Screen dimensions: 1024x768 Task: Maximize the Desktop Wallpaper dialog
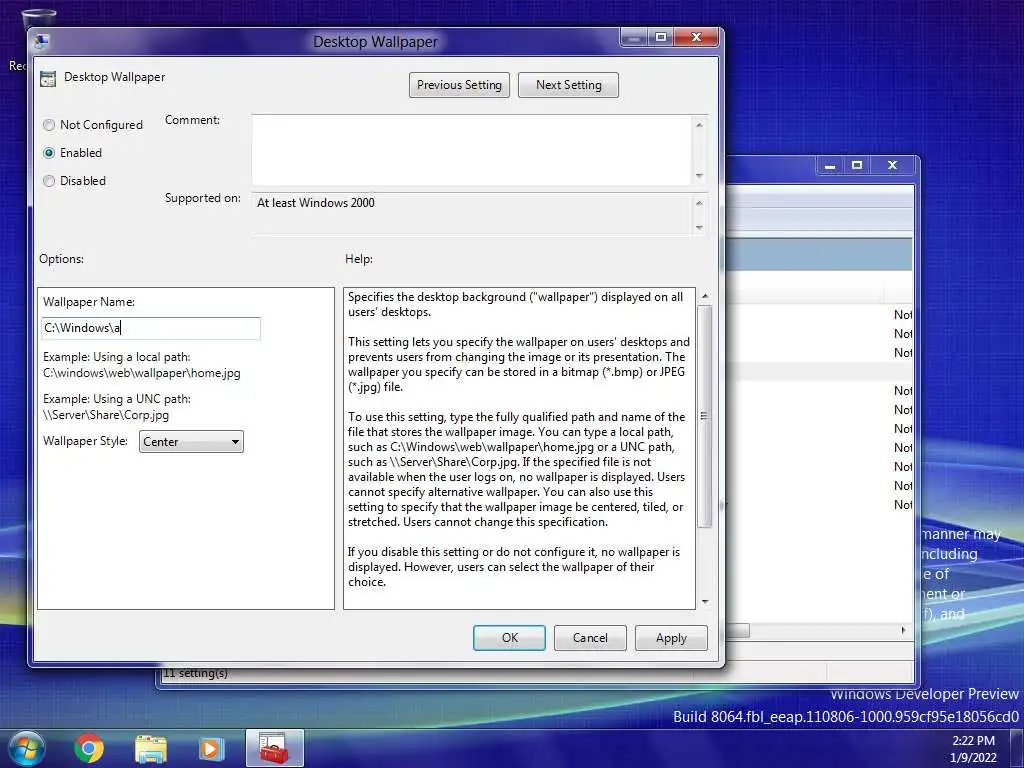(x=661, y=38)
